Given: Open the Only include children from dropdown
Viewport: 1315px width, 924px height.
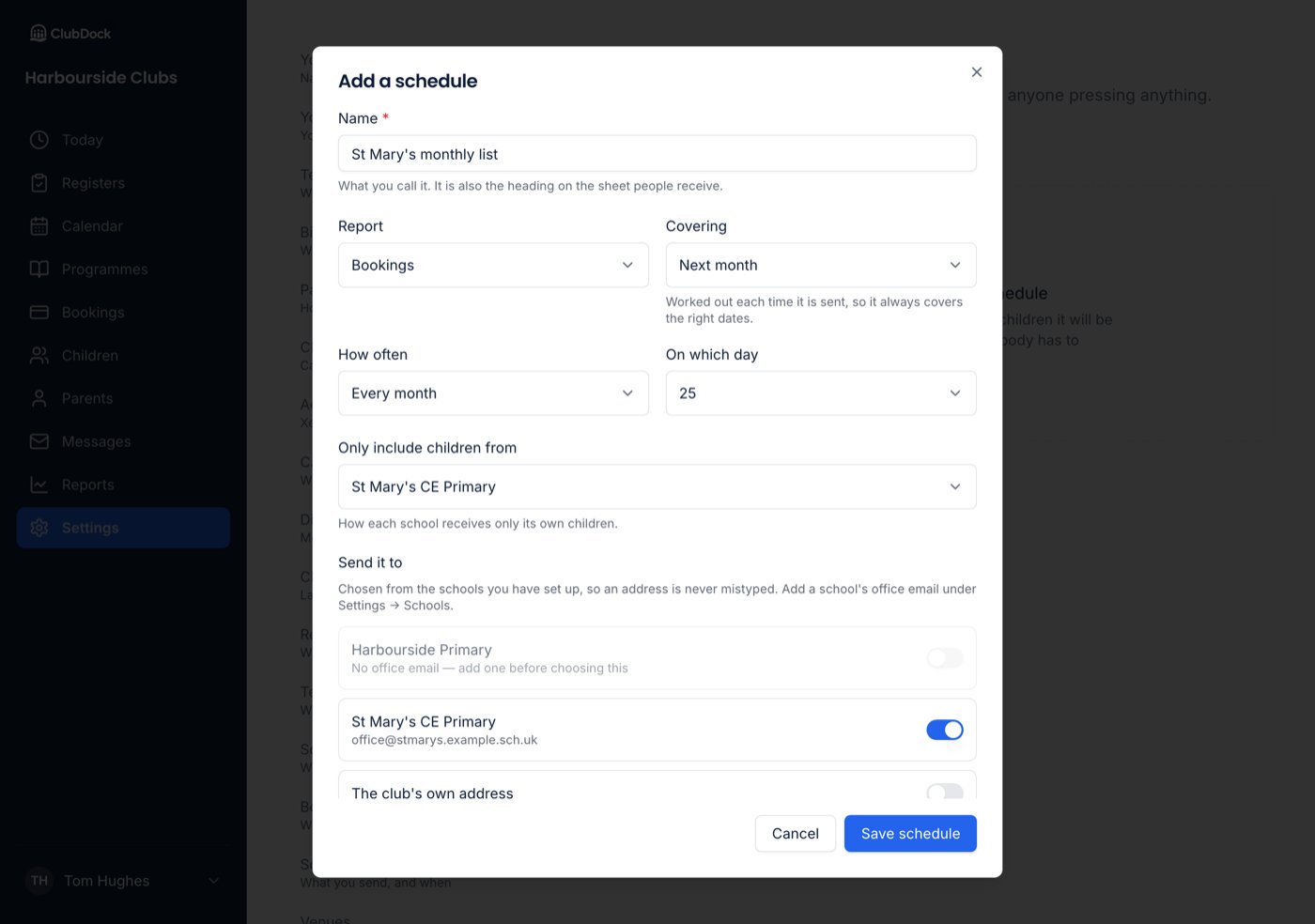Looking at the screenshot, I should click(657, 486).
